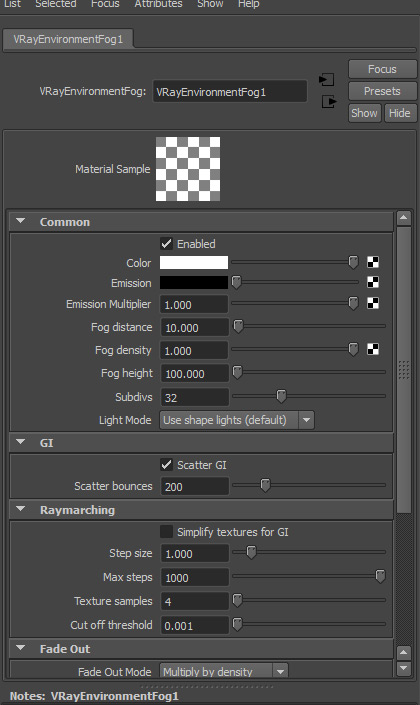Disable the Enabled checkbox

166,244
